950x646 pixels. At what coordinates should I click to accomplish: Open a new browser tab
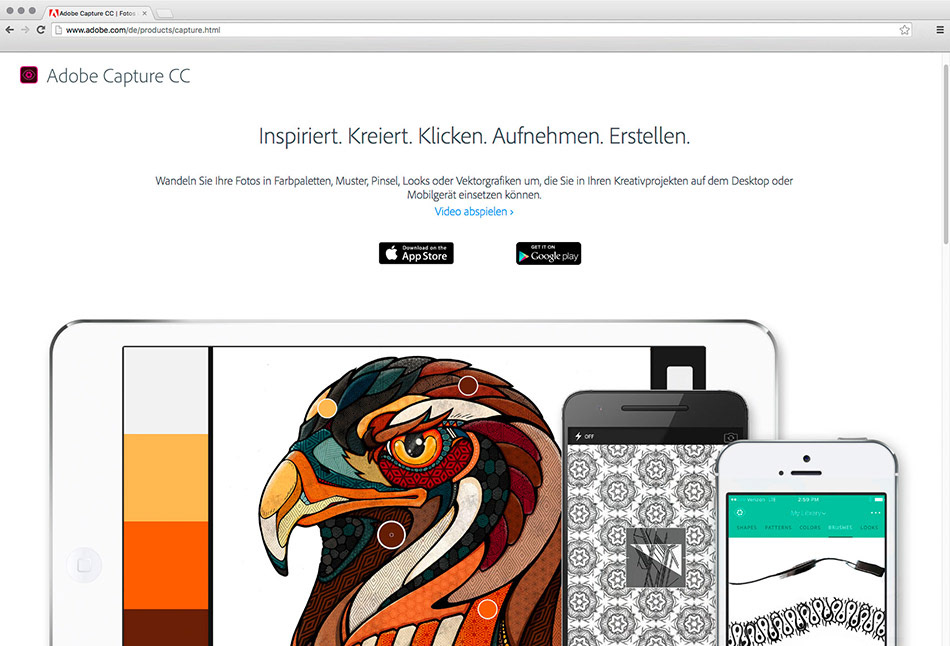[x=164, y=13]
